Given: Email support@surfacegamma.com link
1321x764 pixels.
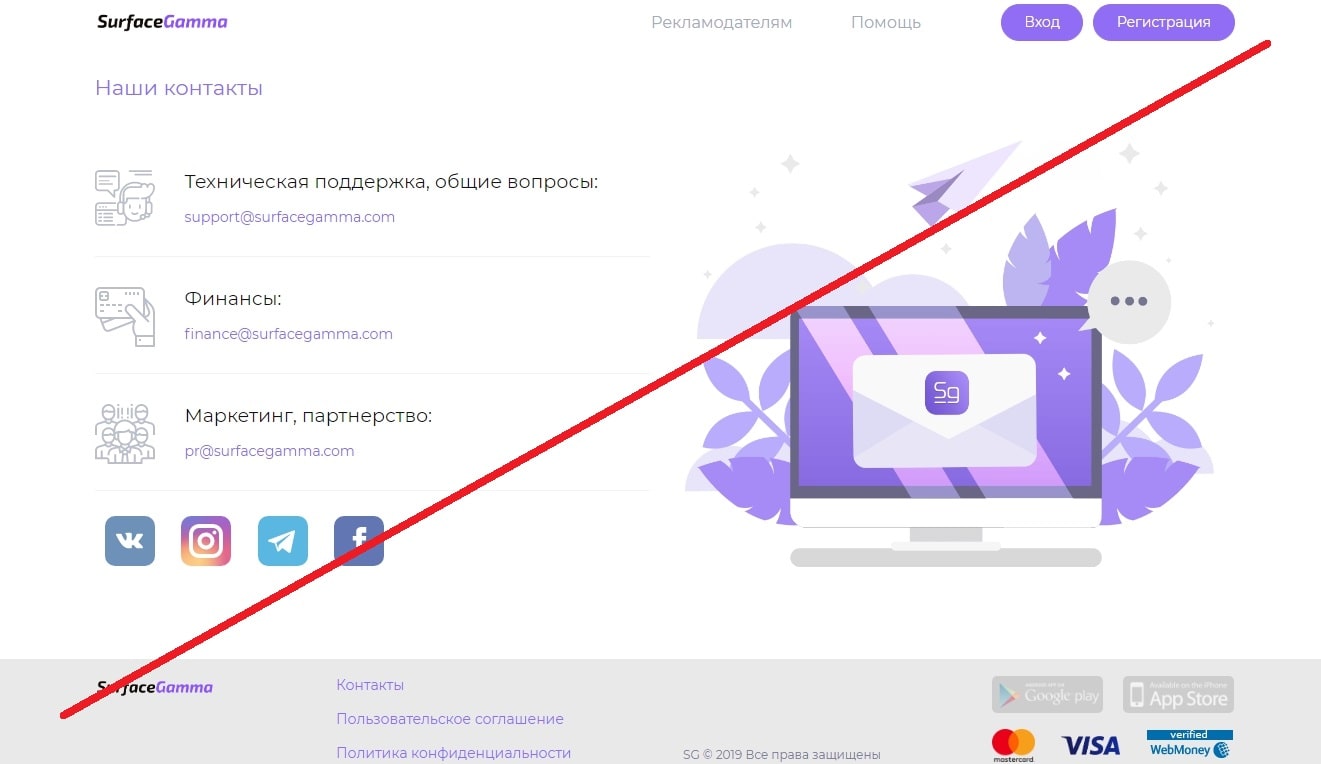Looking at the screenshot, I should (x=290, y=217).
